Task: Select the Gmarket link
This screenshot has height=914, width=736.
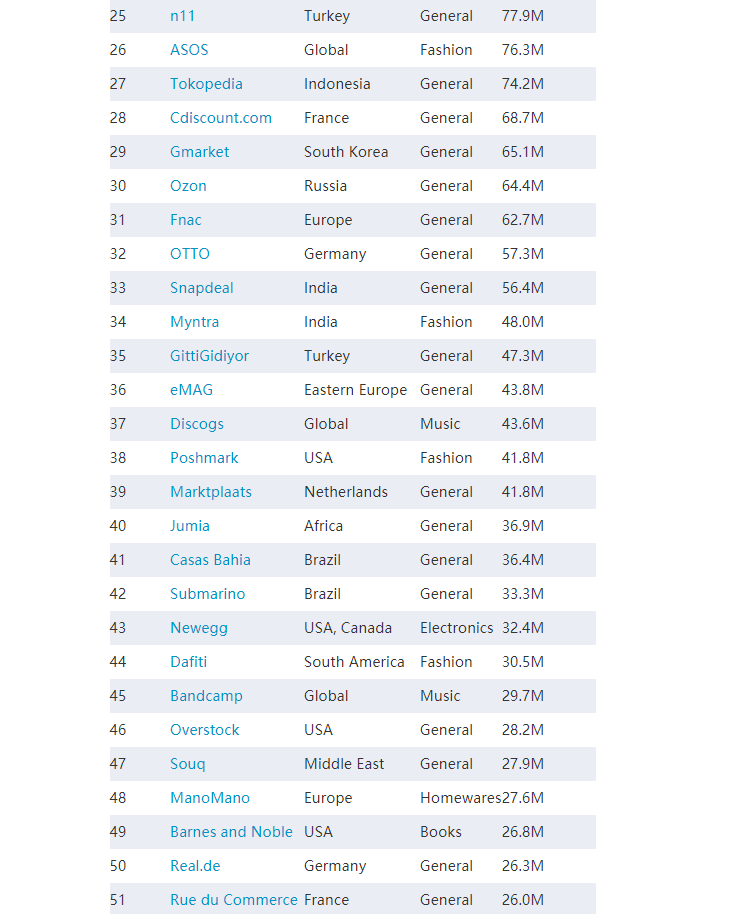Action: pyautogui.click(x=199, y=152)
